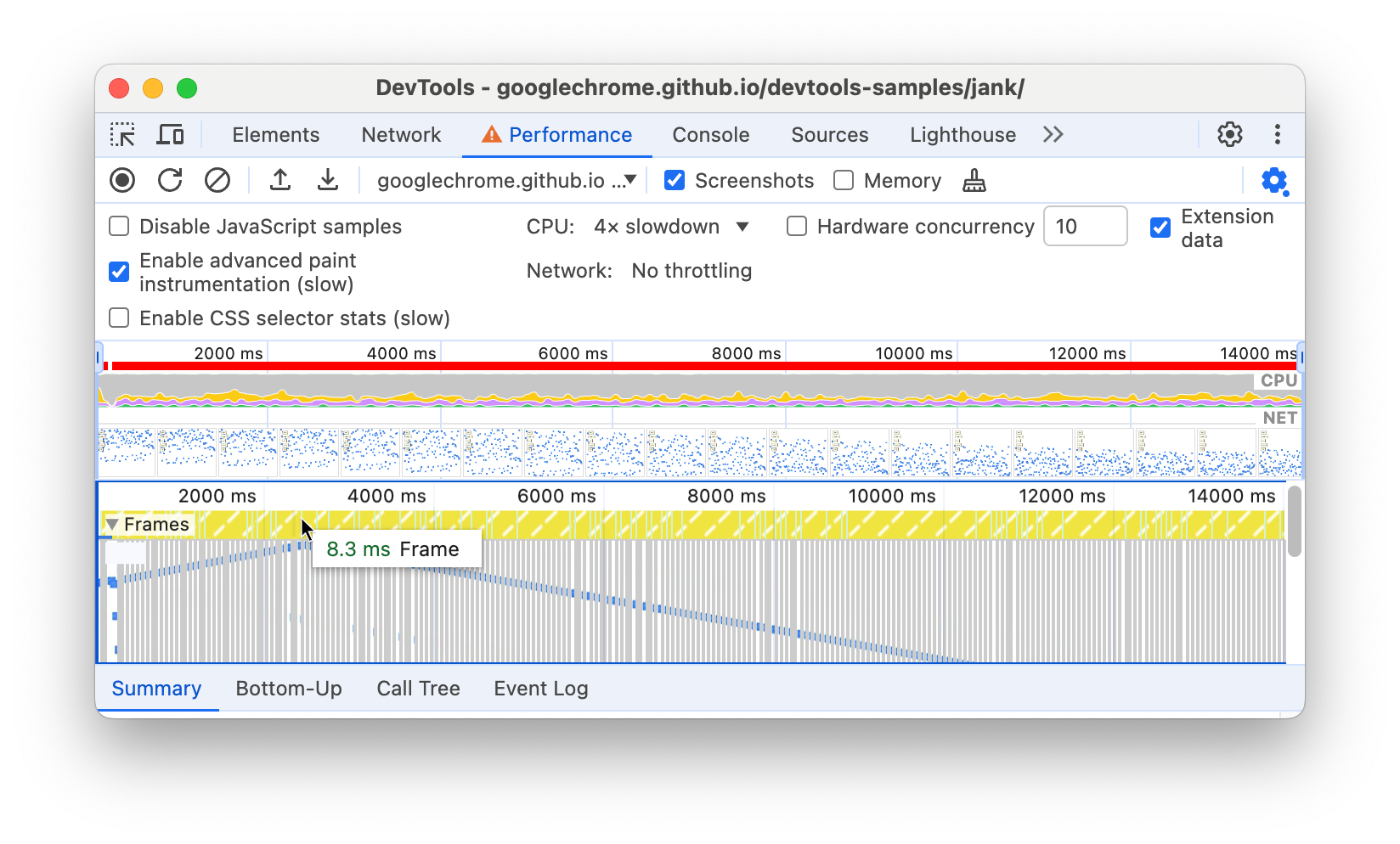This screenshot has height=844, width=1400.
Task: Open the capture settings gear
Action: coord(1274,180)
